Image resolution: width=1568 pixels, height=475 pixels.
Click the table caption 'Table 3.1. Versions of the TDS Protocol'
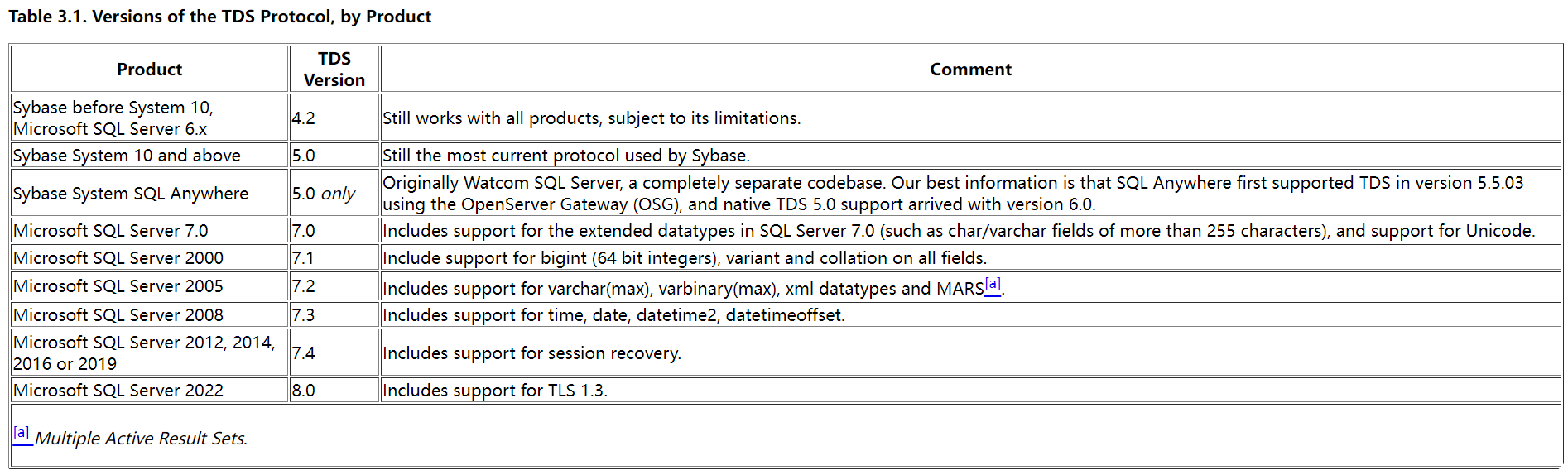tap(219, 17)
